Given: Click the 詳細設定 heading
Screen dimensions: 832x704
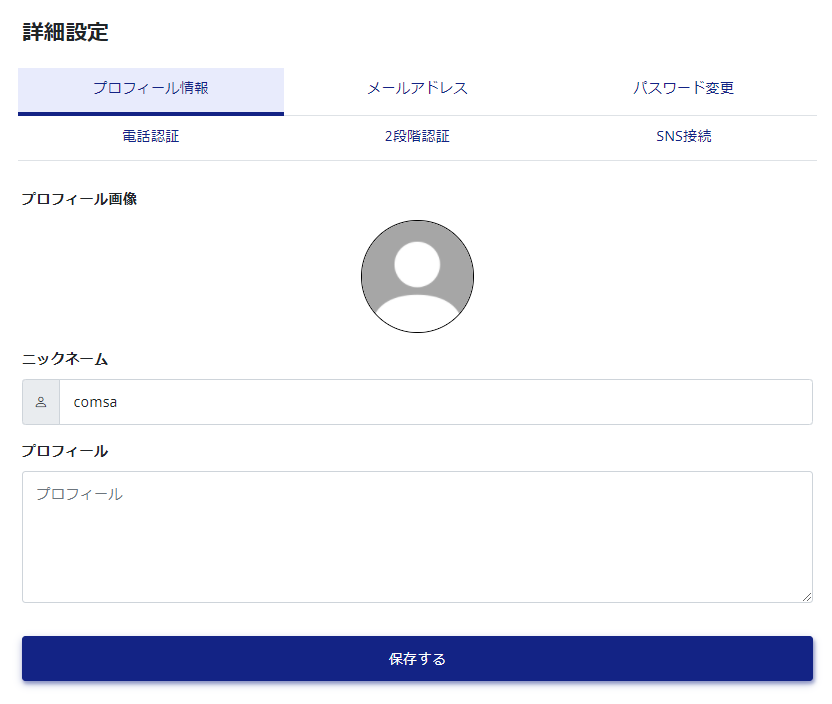Looking at the screenshot, I should click(x=65, y=32).
